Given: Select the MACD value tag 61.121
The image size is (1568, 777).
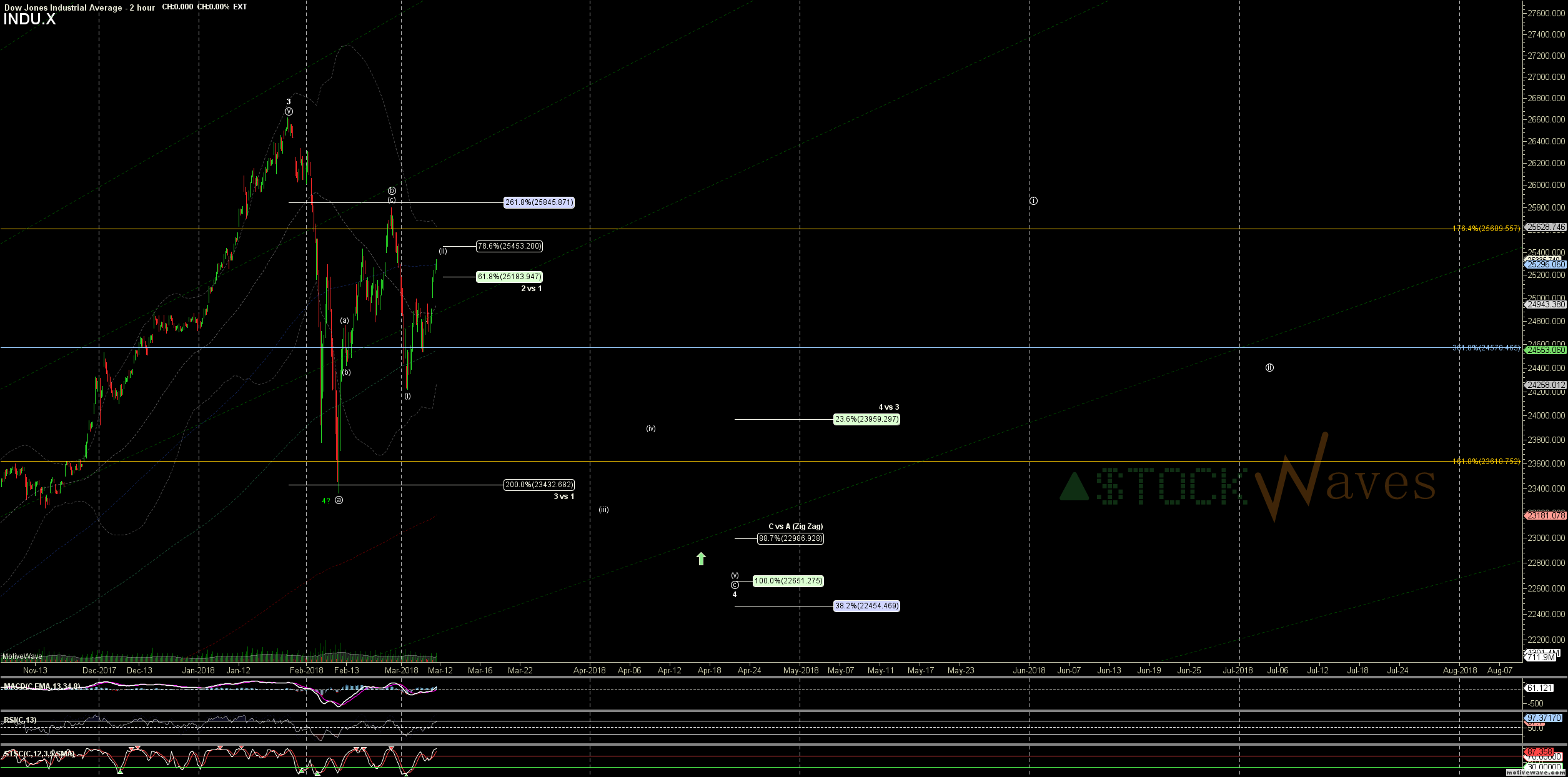Looking at the screenshot, I should pos(1539,688).
